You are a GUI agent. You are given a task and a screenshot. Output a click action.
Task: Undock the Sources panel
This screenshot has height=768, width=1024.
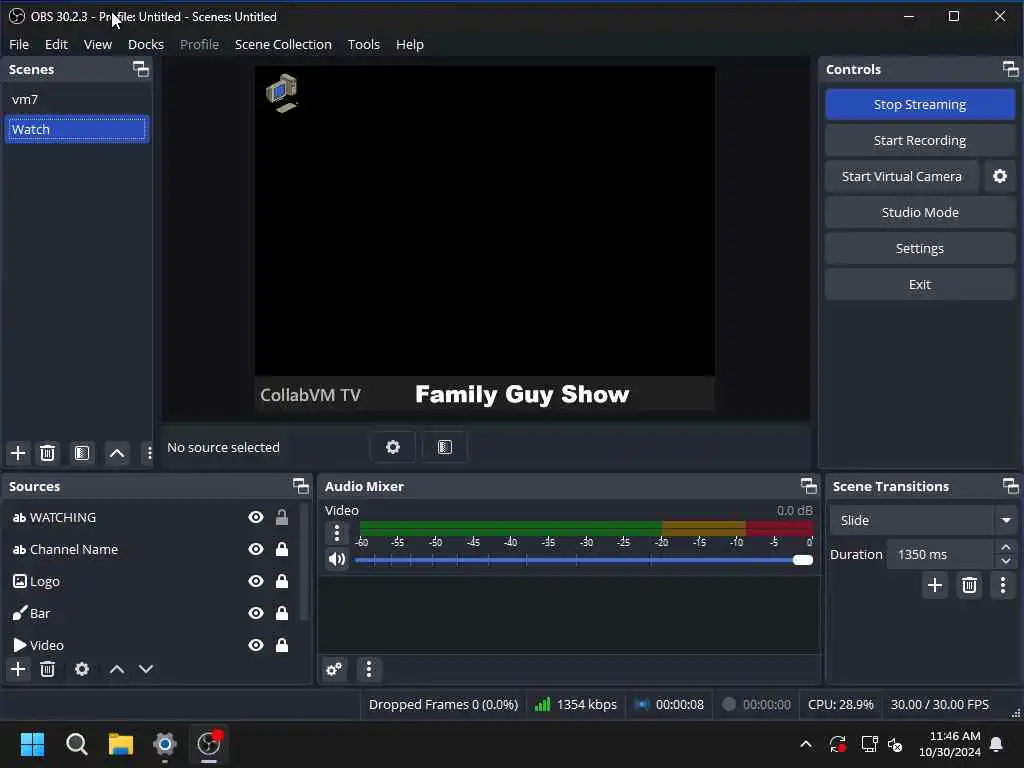click(300, 486)
